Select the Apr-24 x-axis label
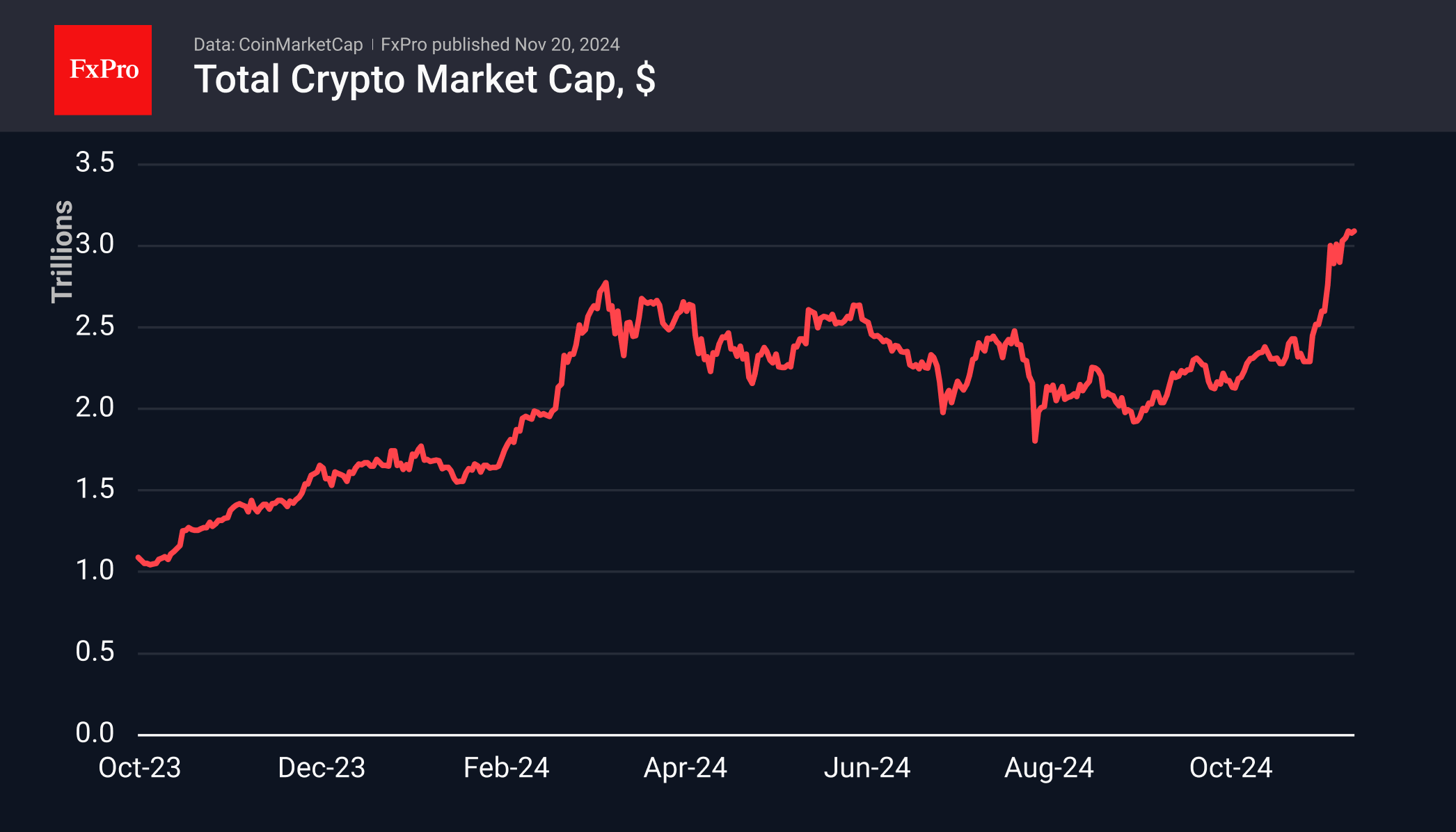This screenshot has width=1456, height=832. coord(686,768)
